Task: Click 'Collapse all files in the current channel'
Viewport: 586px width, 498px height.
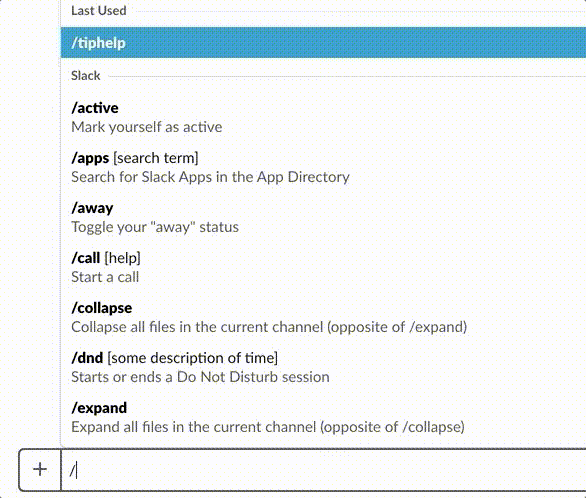Action: 197,327
